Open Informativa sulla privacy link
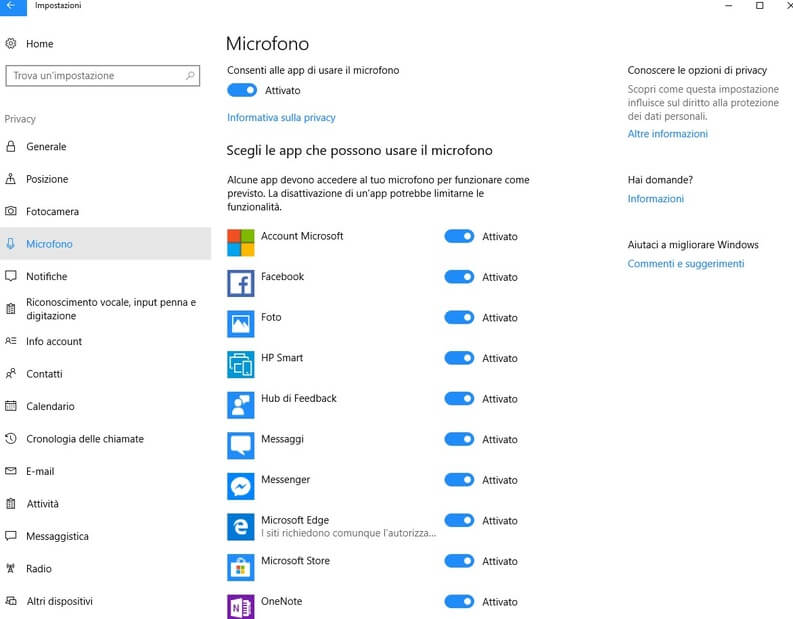The height and width of the screenshot is (619, 793). click(x=281, y=117)
